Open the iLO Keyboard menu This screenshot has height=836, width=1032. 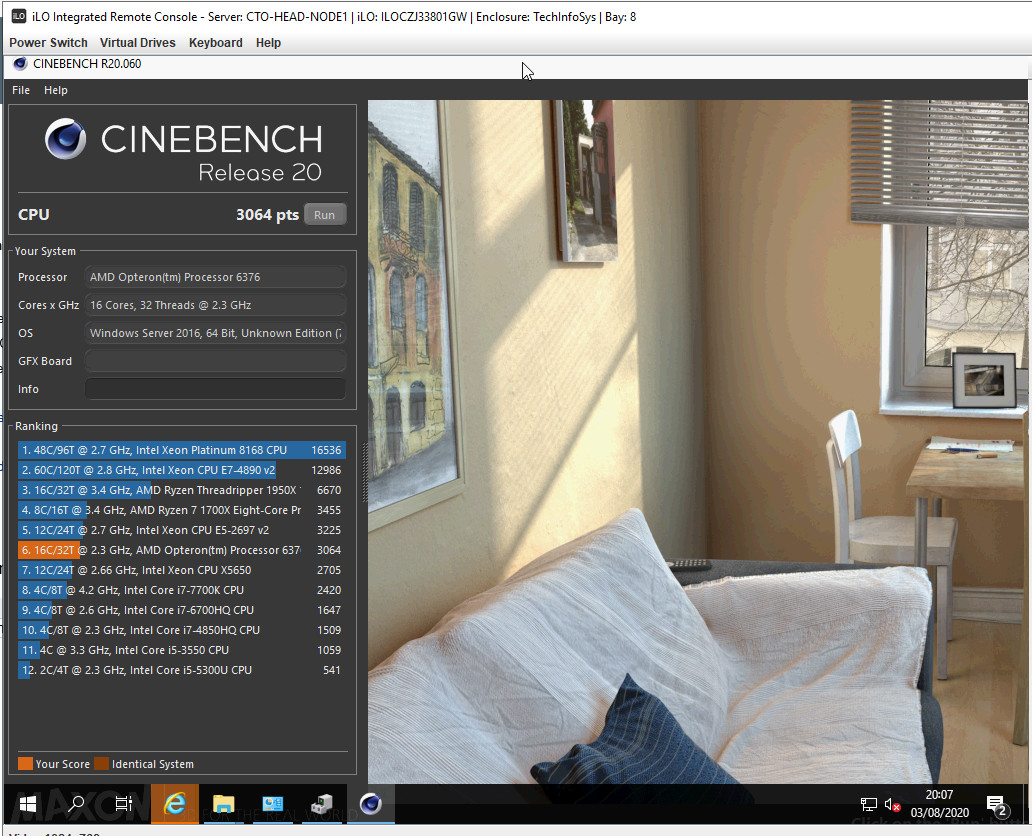point(215,43)
